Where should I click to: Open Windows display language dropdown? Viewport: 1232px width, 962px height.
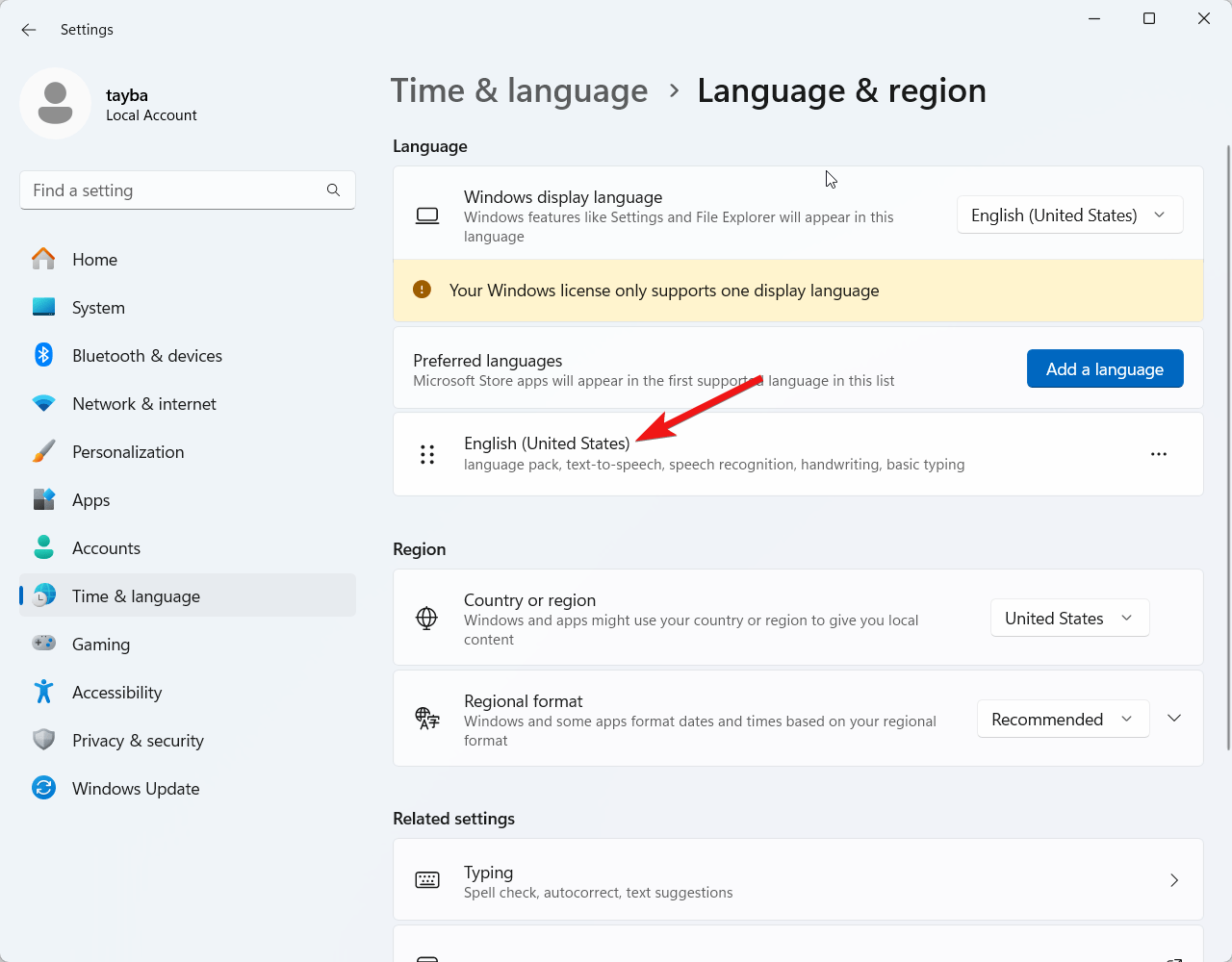[1069, 215]
